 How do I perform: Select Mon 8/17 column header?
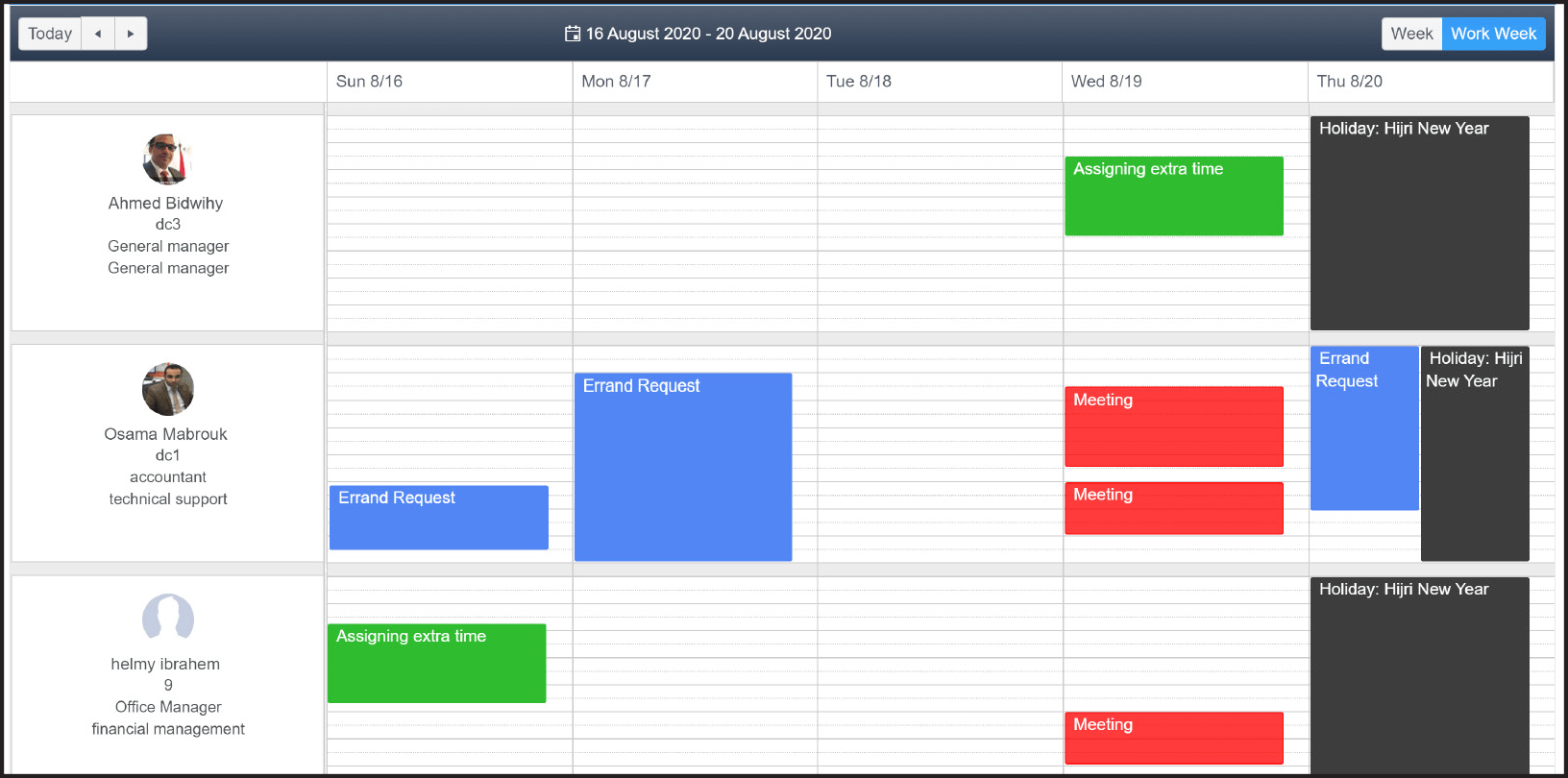(695, 82)
